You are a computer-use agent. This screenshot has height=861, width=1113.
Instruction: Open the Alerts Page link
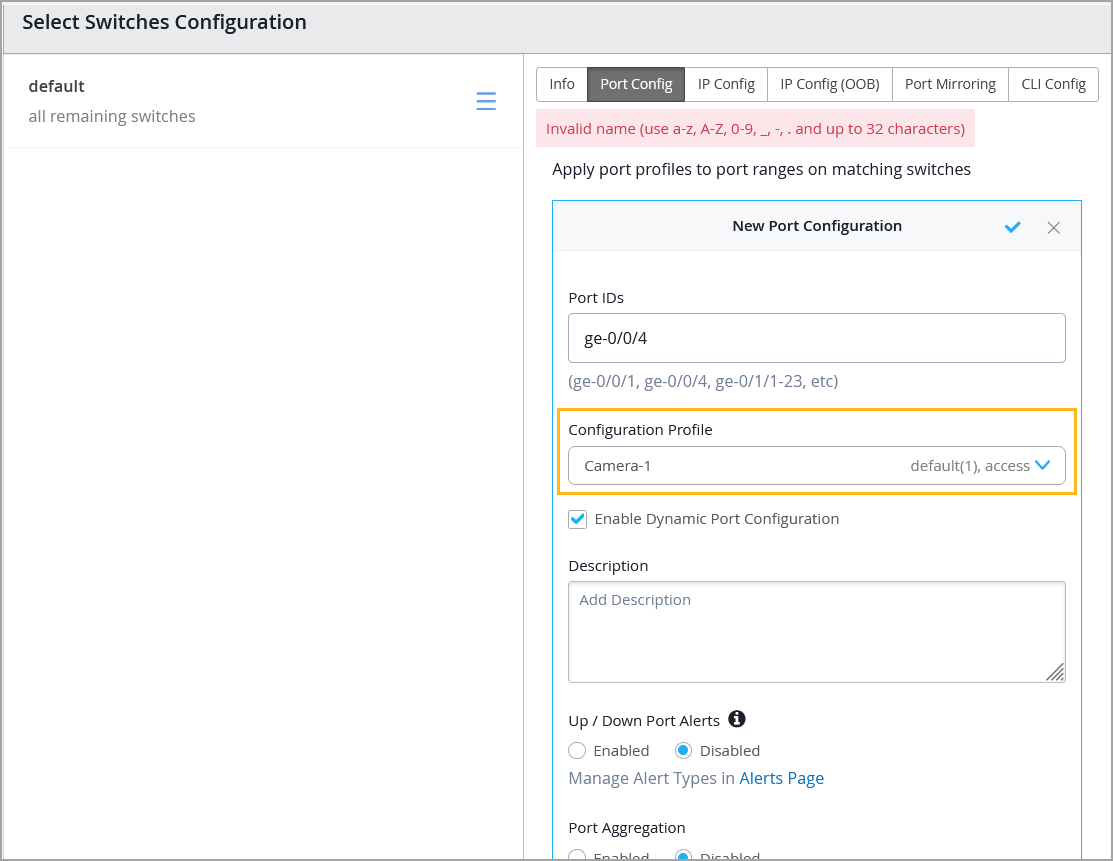pyautogui.click(x=781, y=778)
